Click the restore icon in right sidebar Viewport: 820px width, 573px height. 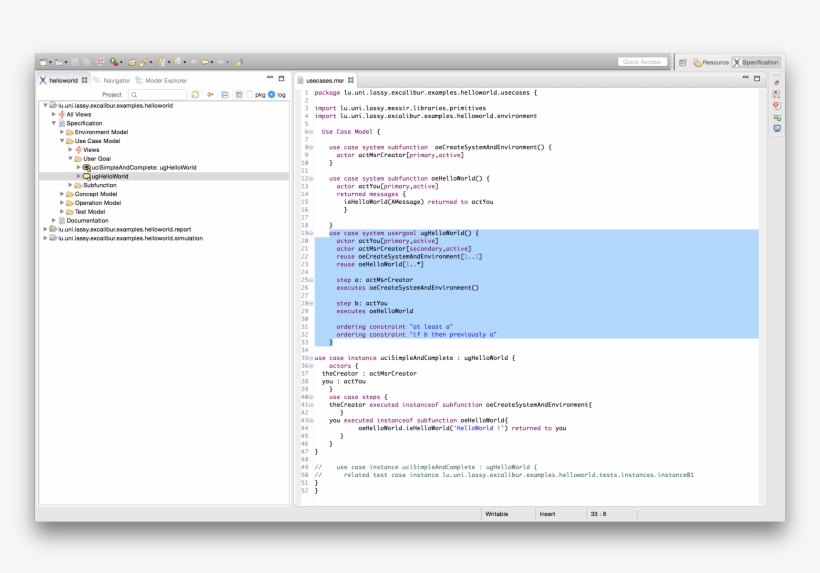pos(777,81)
